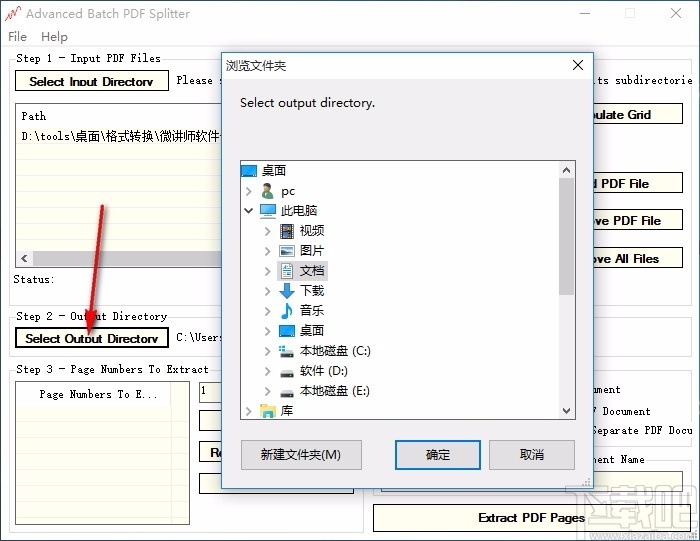Select the 下载 tree row label

(x=312, y=291)
